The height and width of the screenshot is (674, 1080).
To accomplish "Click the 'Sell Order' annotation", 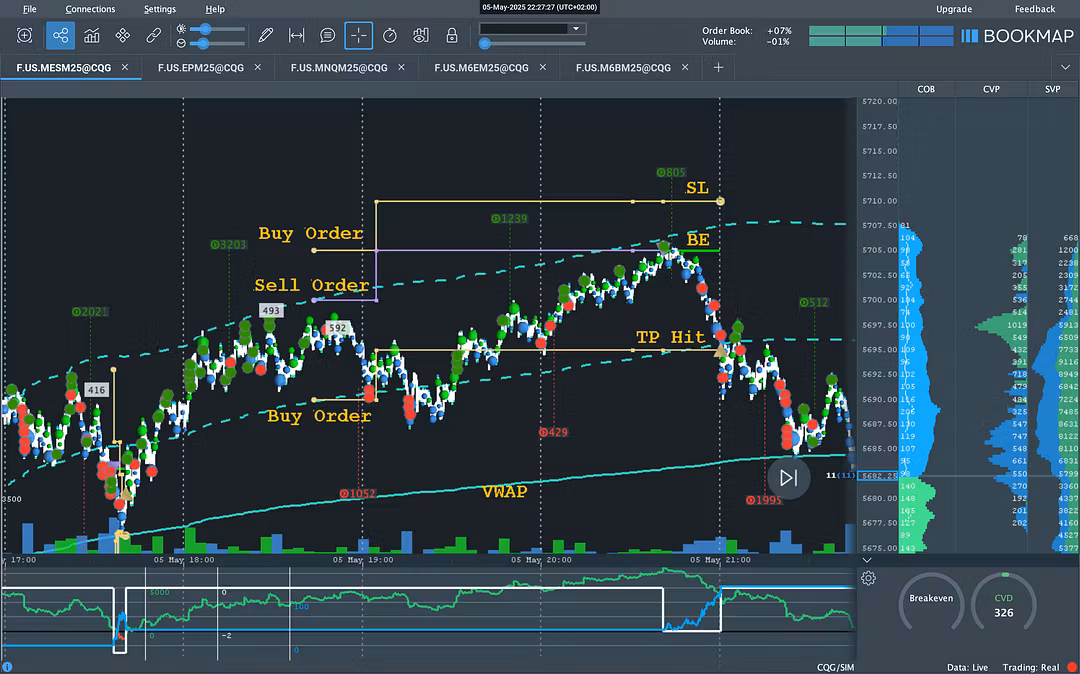I will [311, 285].
